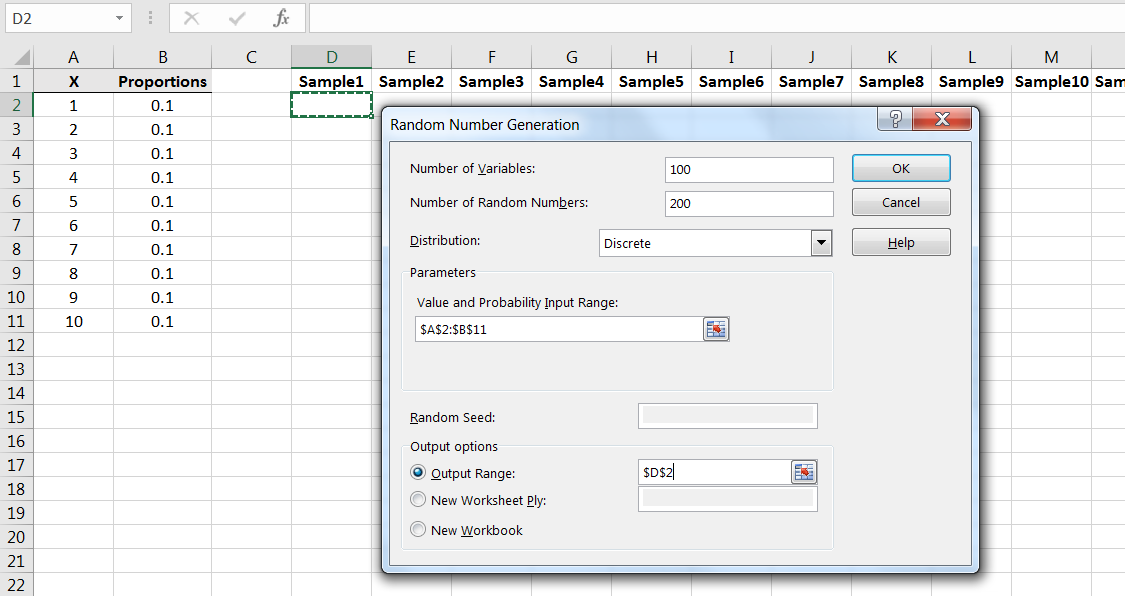This screenshot has width=1125, height=596.
Task: Click the formula bar Cancel X icon
Action: tap(192, 18)
